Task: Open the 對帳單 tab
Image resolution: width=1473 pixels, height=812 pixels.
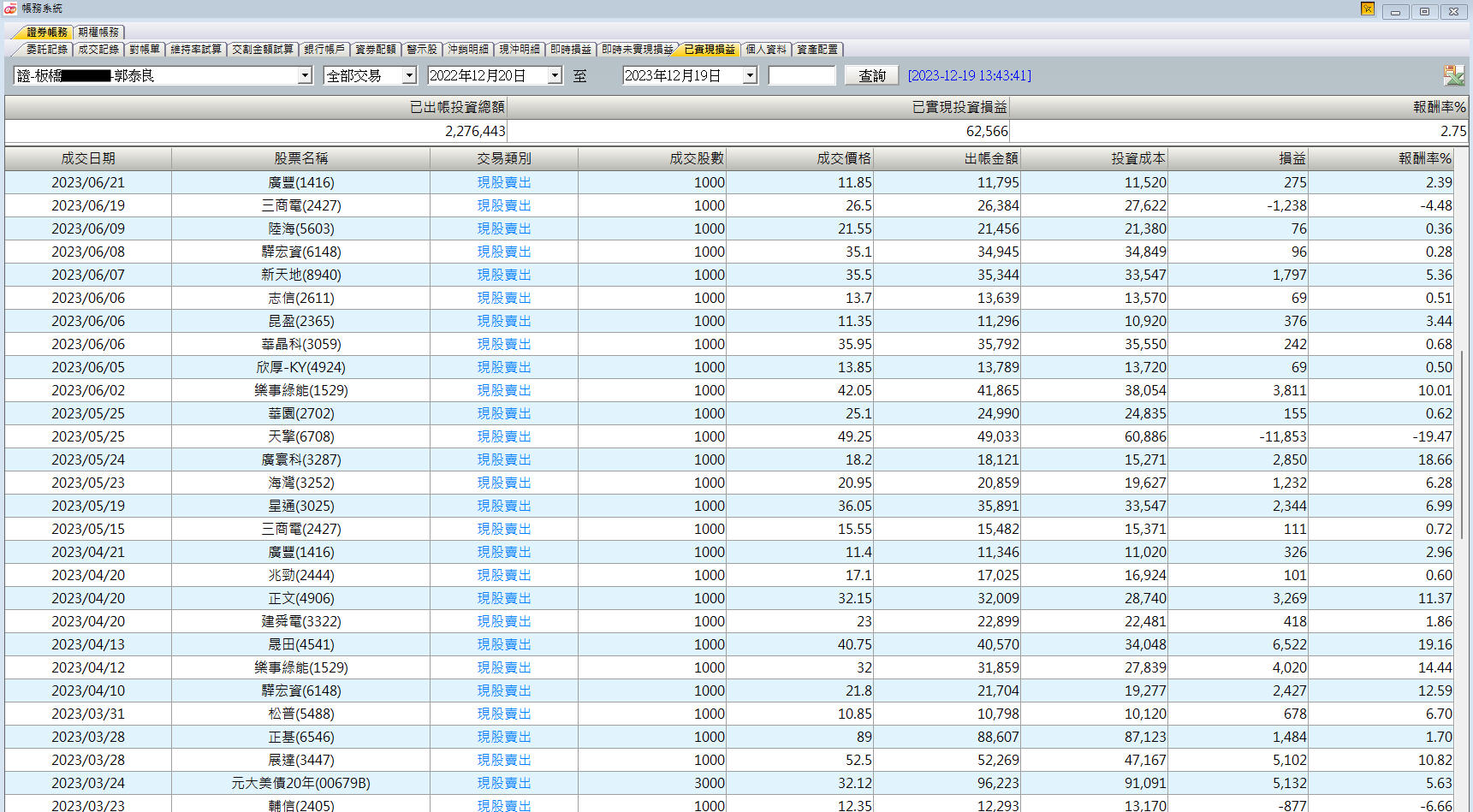Action: (145, 49)
